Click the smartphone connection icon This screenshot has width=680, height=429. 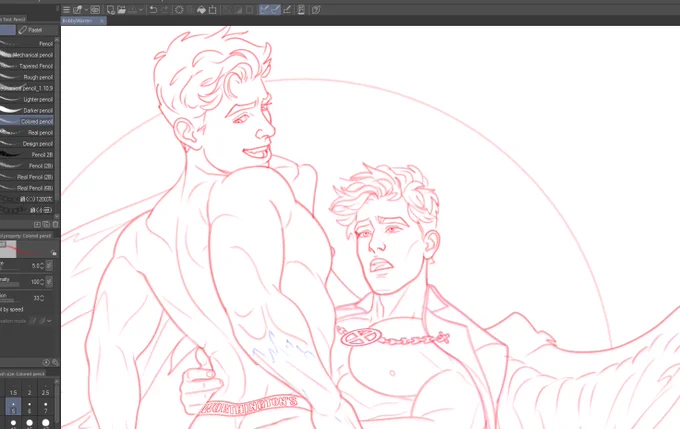click(301, 10)
